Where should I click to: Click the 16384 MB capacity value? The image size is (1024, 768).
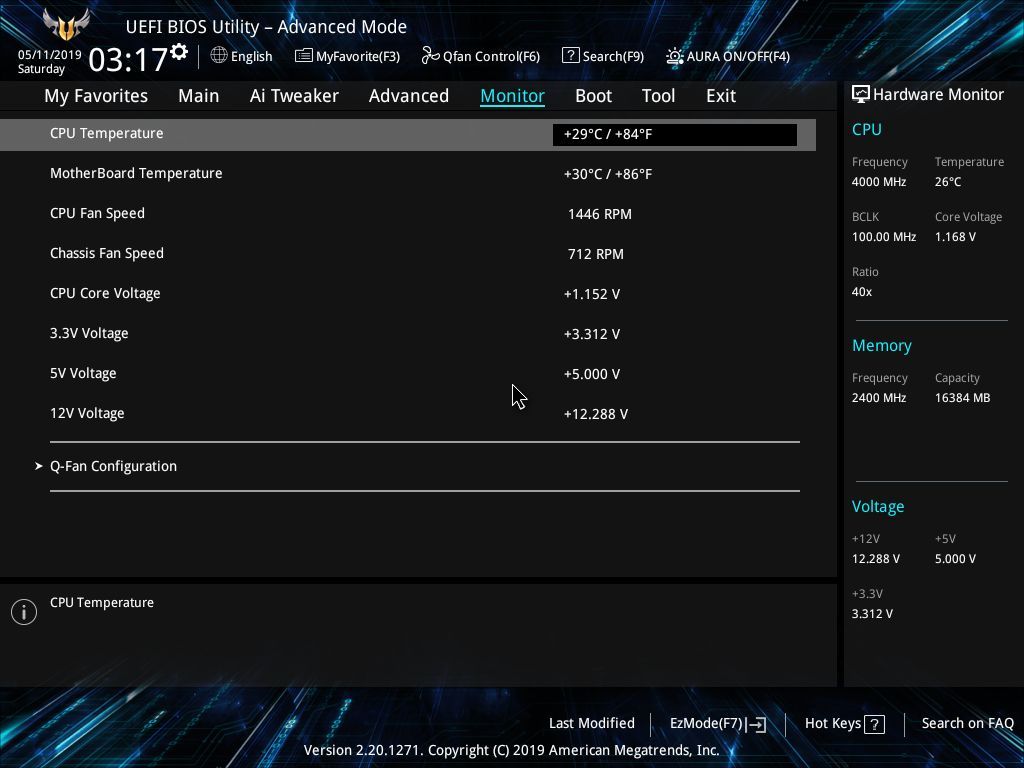coord(963,398)
